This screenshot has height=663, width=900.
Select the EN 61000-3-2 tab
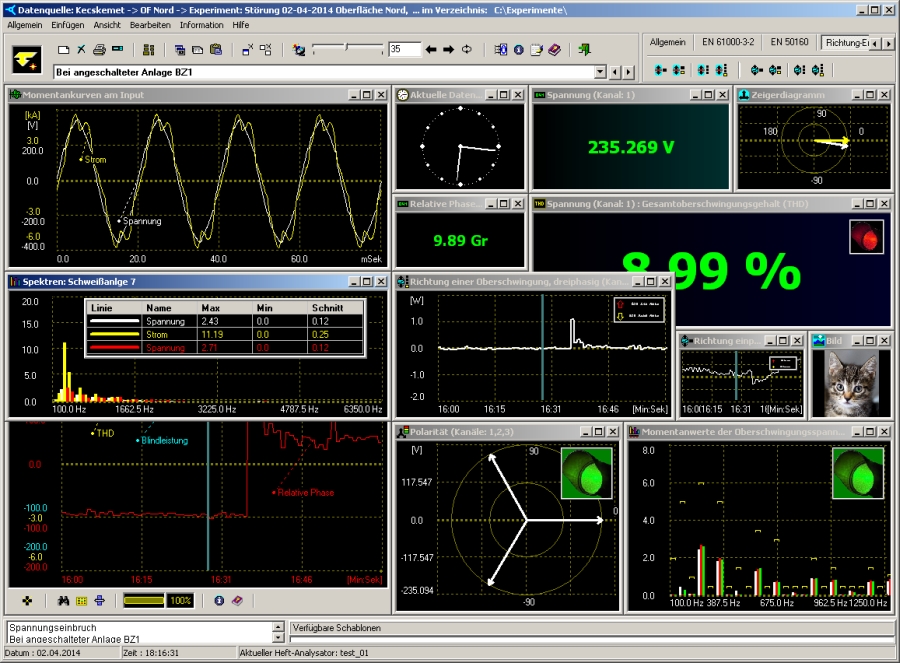pyautogui.click(x=728, y=43)
